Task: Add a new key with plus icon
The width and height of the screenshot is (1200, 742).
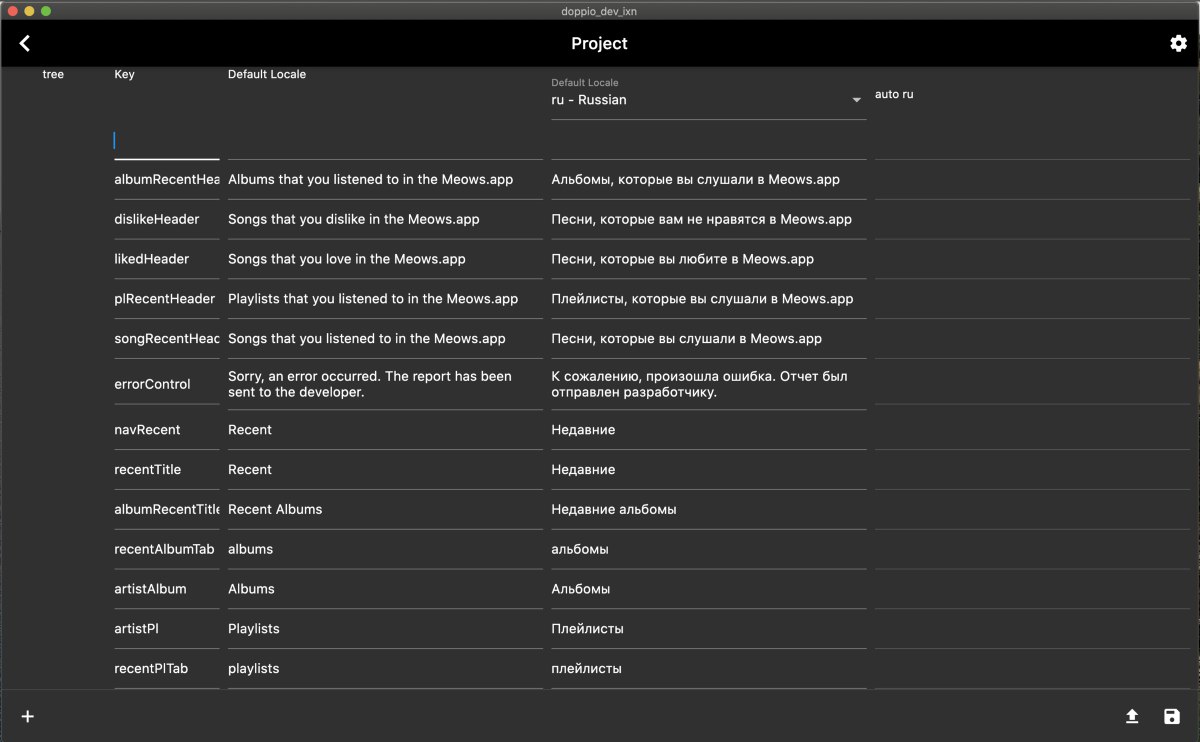Action: [28, 716]
